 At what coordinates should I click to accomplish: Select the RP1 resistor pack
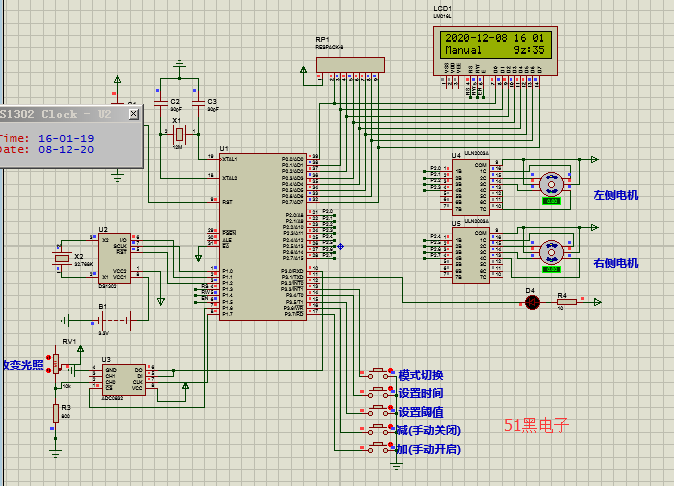click(x=349, y=64)
